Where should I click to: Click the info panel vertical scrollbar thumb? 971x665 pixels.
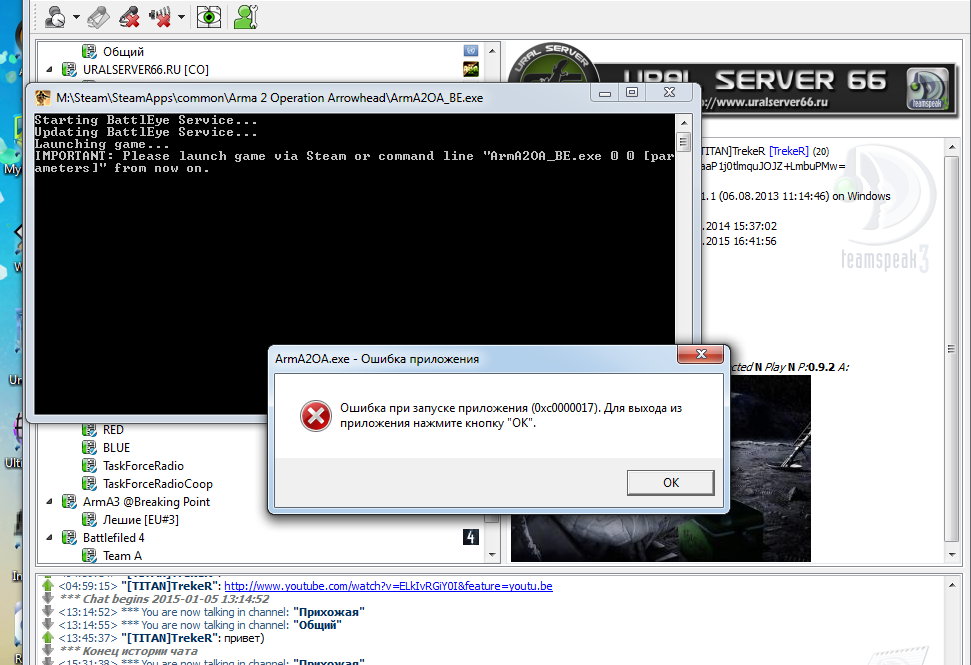point(952,349)
